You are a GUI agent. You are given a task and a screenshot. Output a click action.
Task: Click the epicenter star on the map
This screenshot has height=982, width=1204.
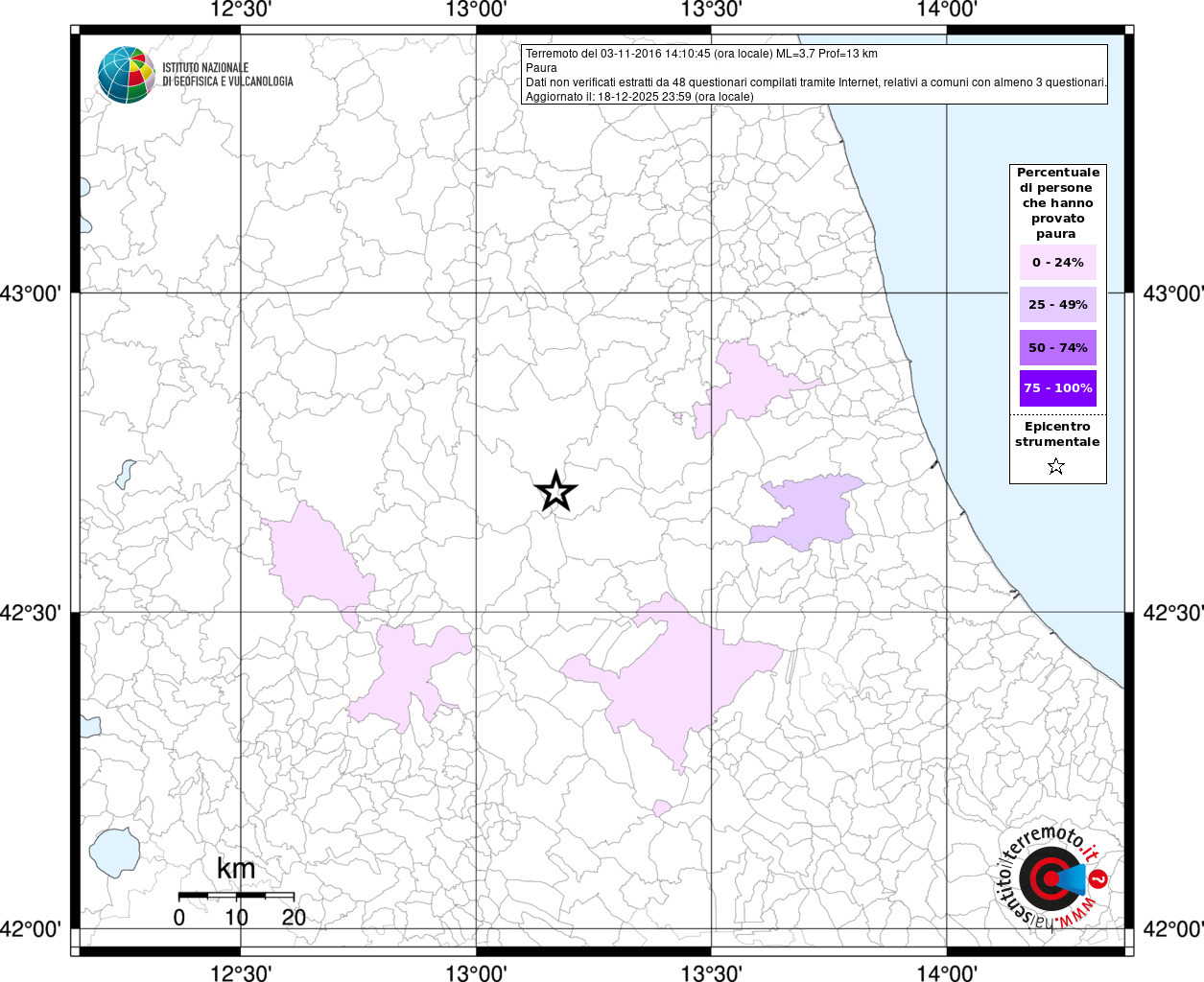coord(555,492)
